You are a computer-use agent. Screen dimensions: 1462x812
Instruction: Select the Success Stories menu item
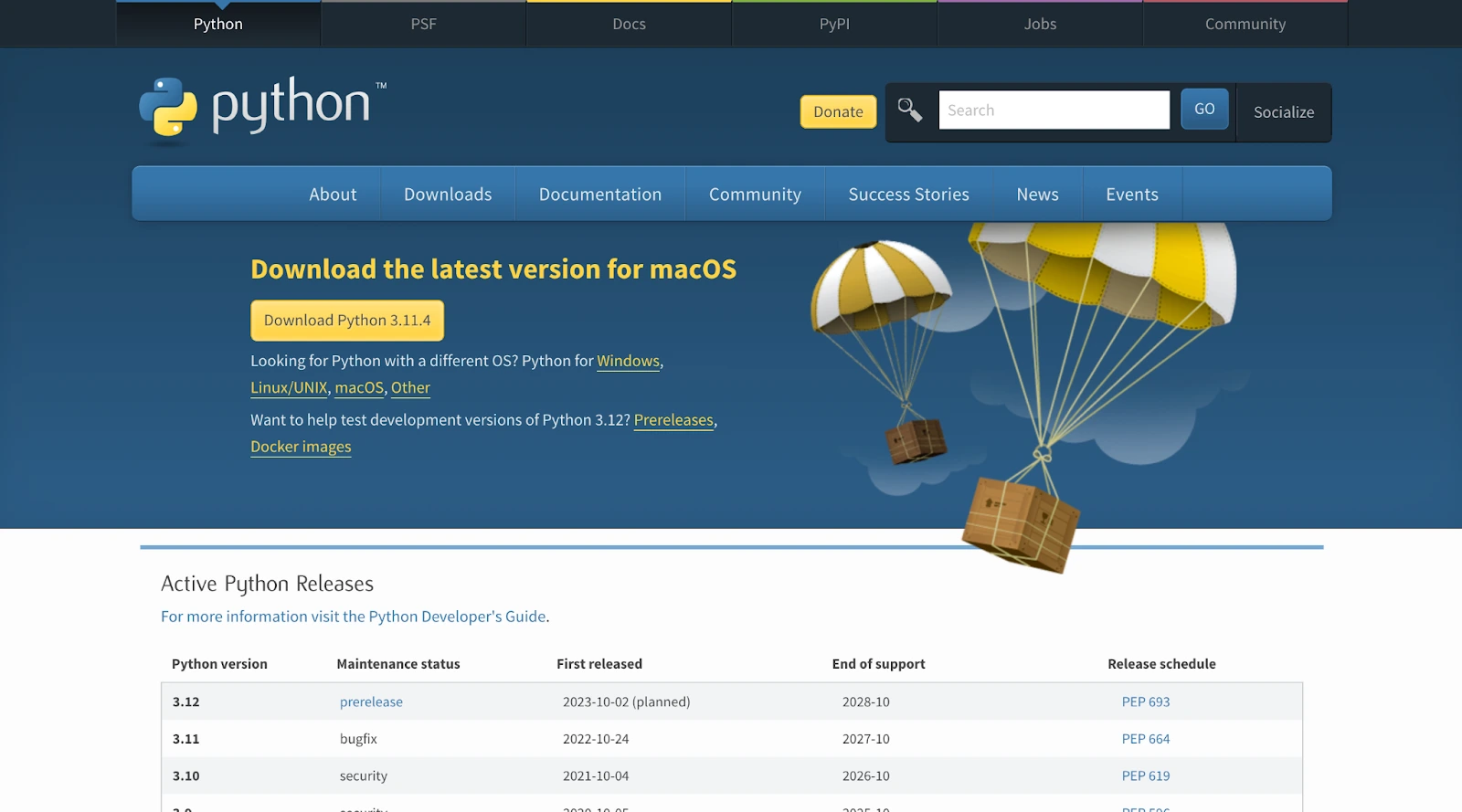point(908,195)
